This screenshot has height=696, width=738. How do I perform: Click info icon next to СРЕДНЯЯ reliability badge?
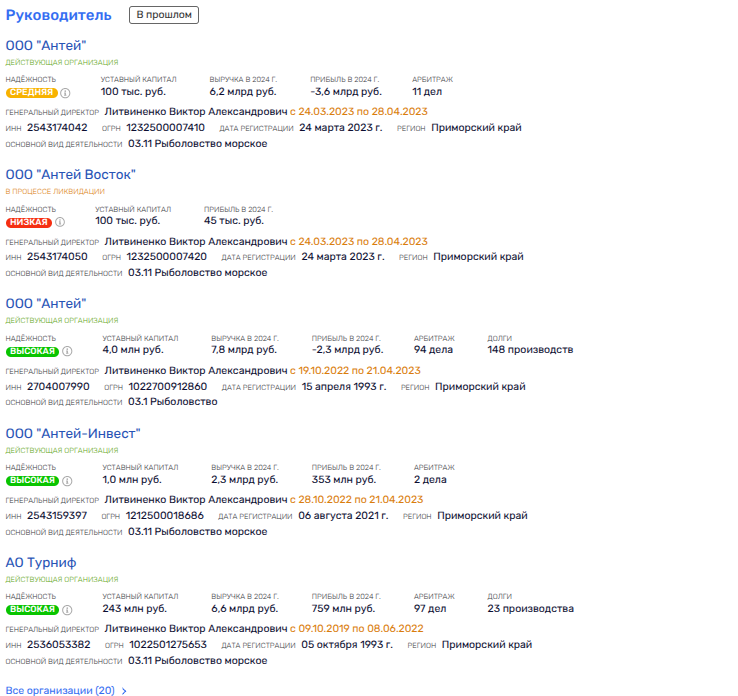[x=66, y=93]
